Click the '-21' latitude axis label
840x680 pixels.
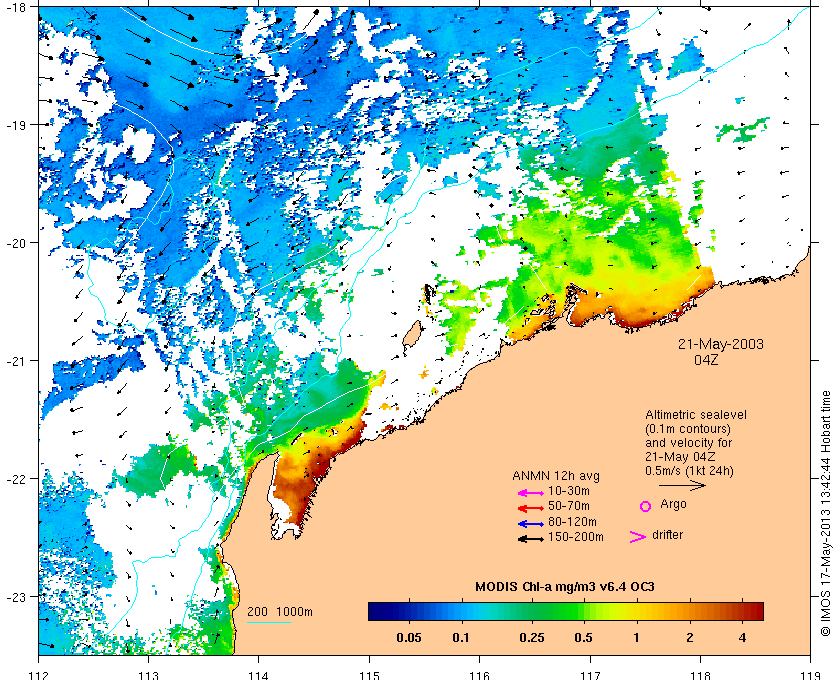[x=15, y=361]
